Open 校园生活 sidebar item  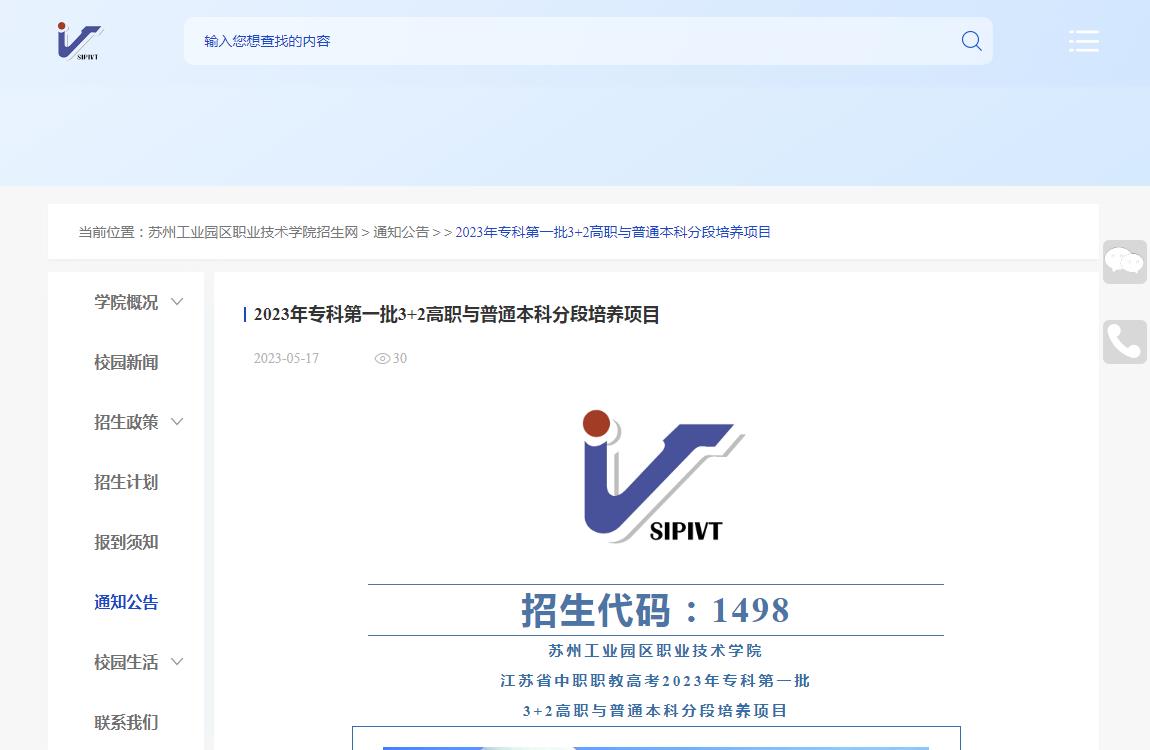pyautogui.click(x=126, y=663)
